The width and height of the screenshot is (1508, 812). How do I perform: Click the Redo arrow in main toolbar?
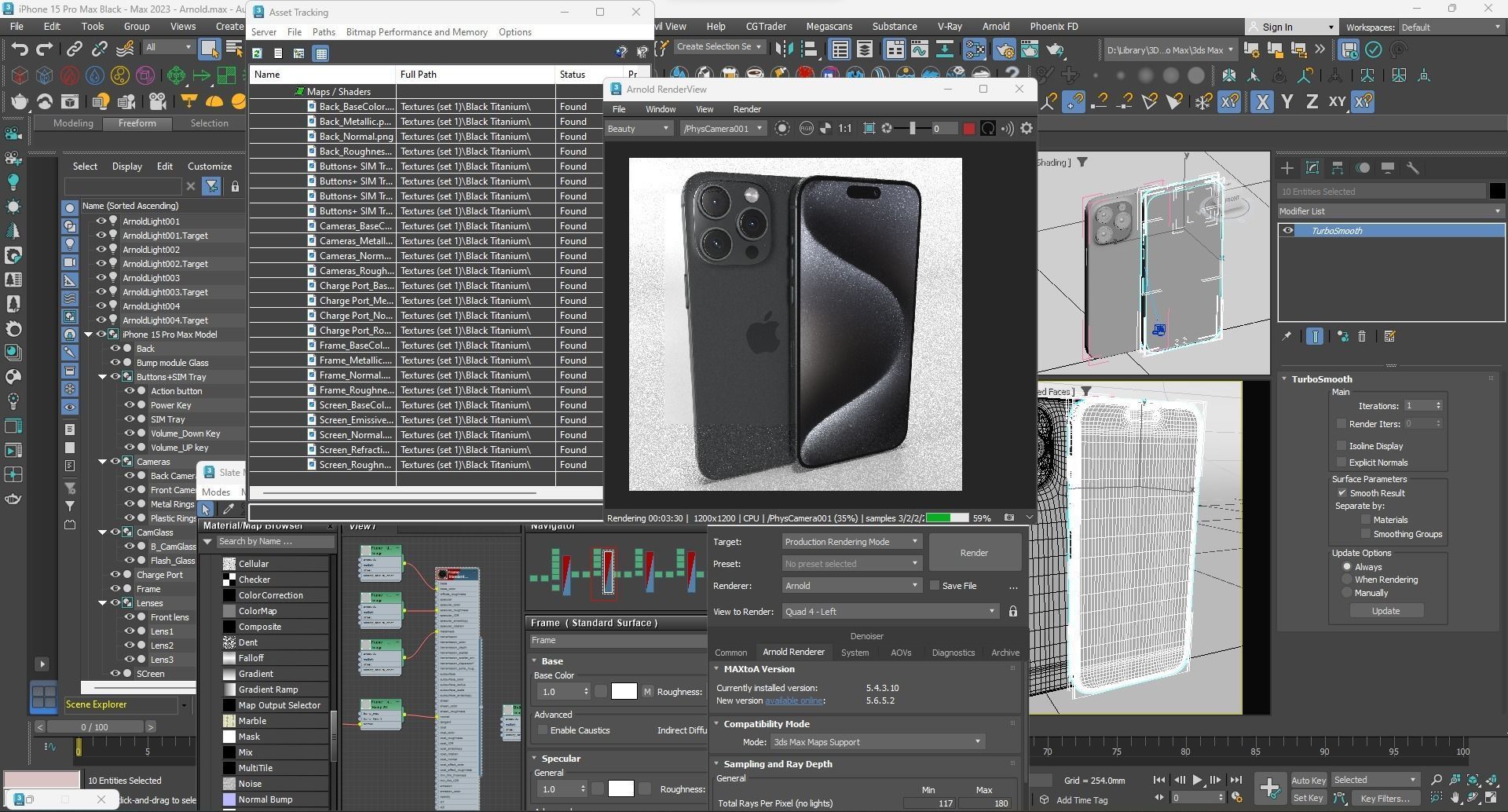point(45,49)
